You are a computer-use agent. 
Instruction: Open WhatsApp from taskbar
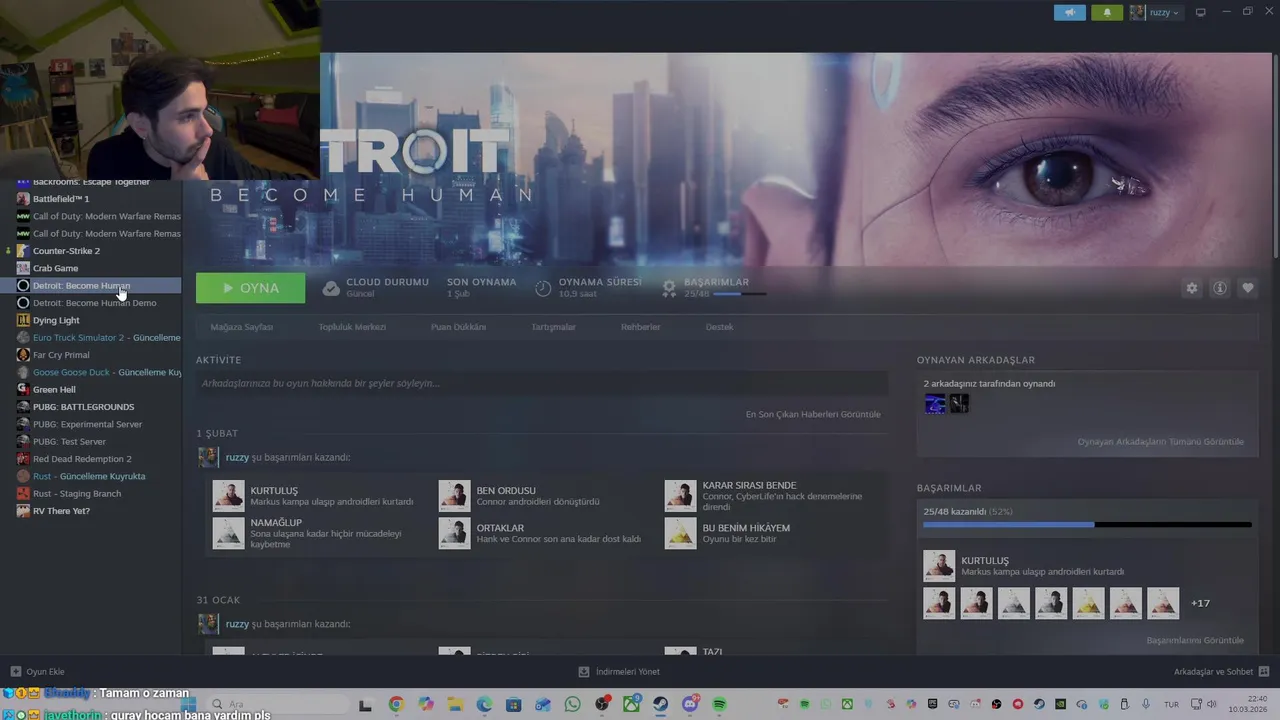coord(572,704)
